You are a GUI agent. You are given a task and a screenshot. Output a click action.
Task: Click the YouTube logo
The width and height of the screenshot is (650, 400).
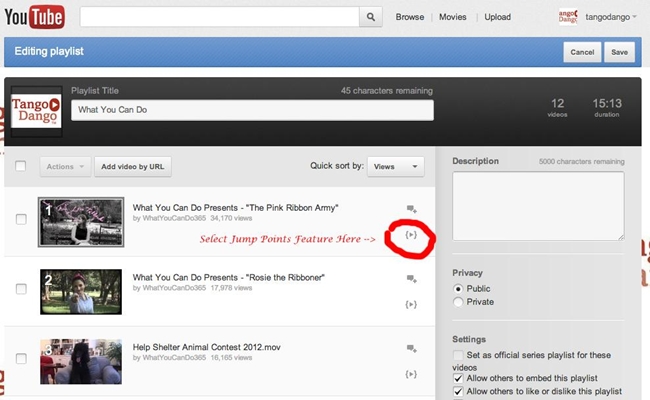tap(36, 17)
